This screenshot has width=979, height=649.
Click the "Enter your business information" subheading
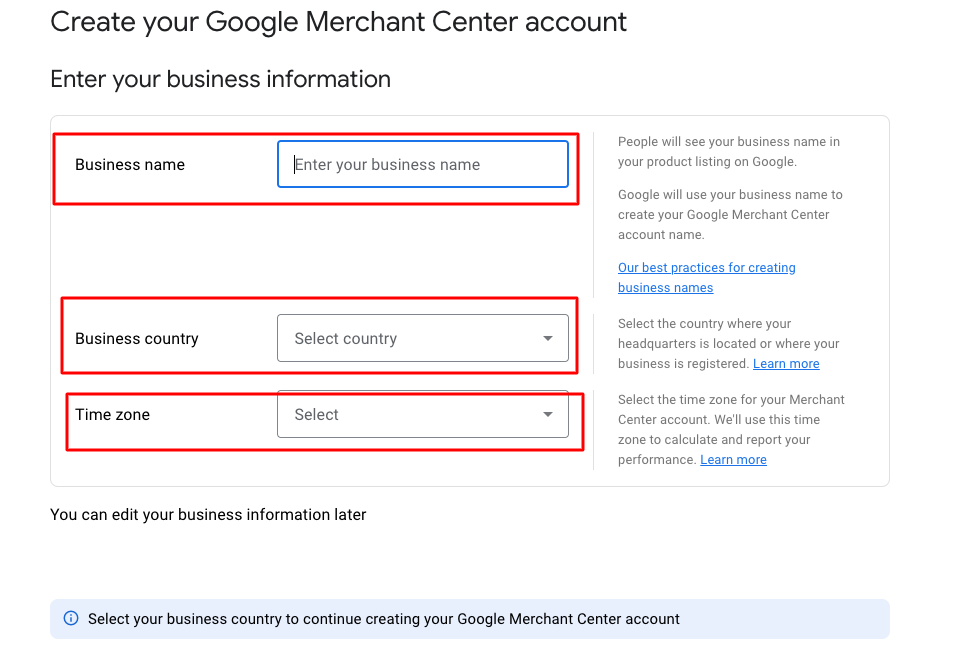[220, 79]
